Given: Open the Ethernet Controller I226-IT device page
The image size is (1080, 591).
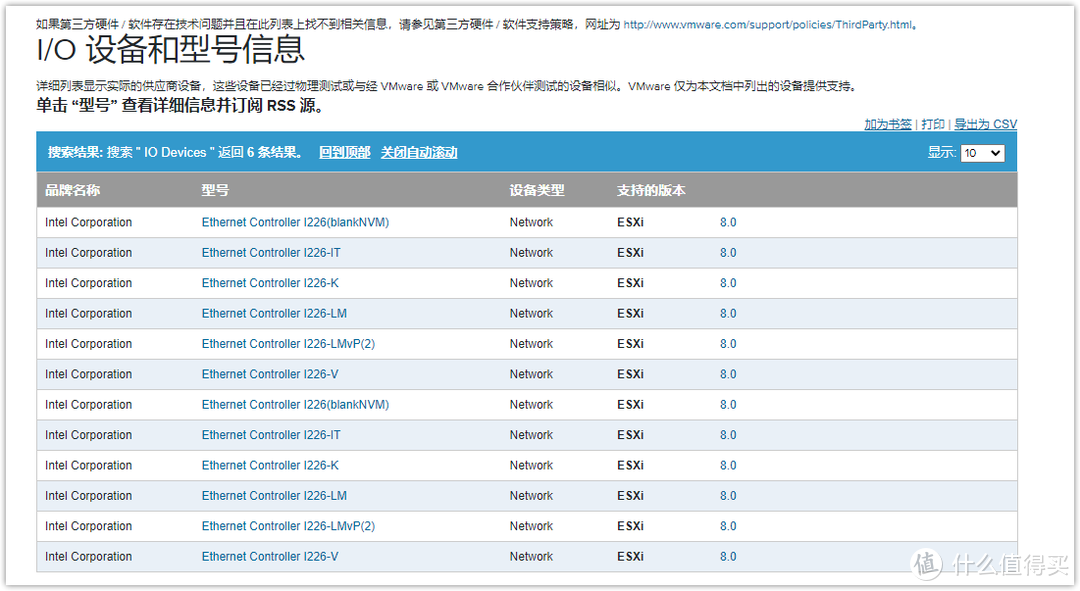Looking at the screenshot, I should tap(273, 252).
